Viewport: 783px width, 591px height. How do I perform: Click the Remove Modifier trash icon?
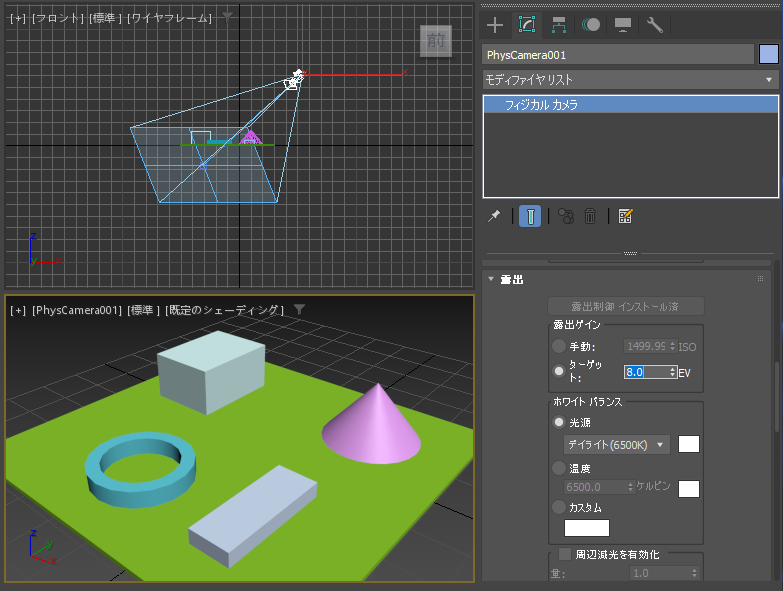click(590, 216)
